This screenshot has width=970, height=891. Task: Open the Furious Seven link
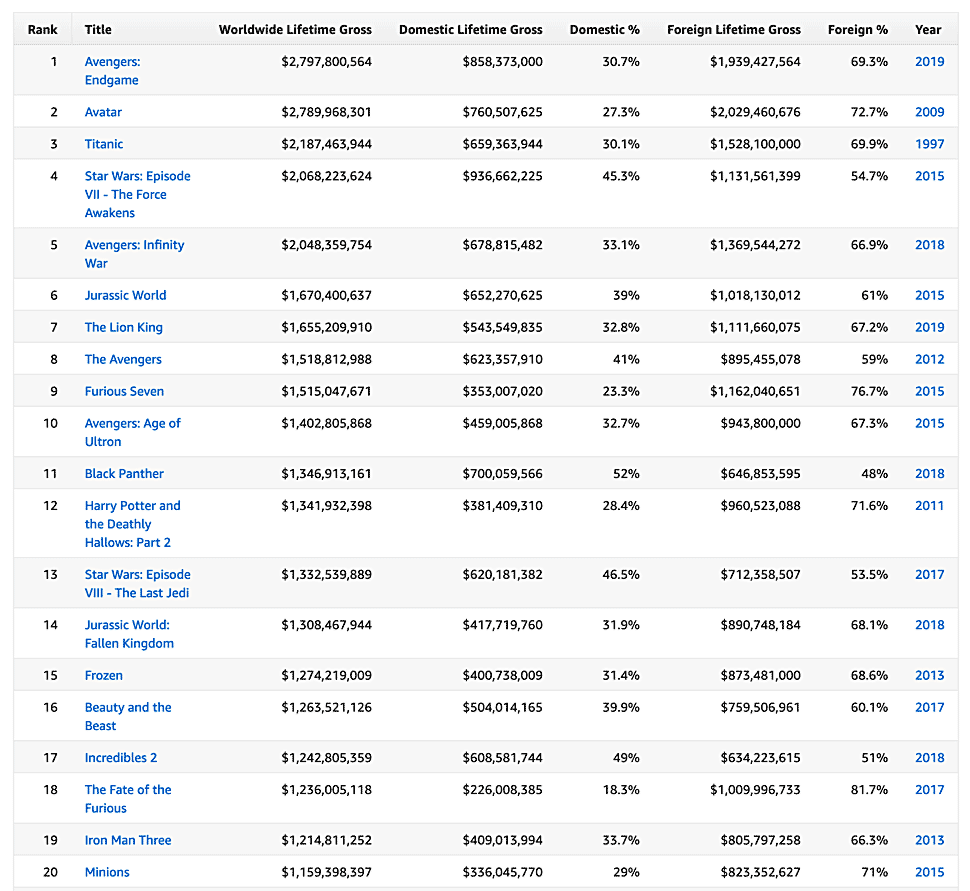click(x=124, y=392)
